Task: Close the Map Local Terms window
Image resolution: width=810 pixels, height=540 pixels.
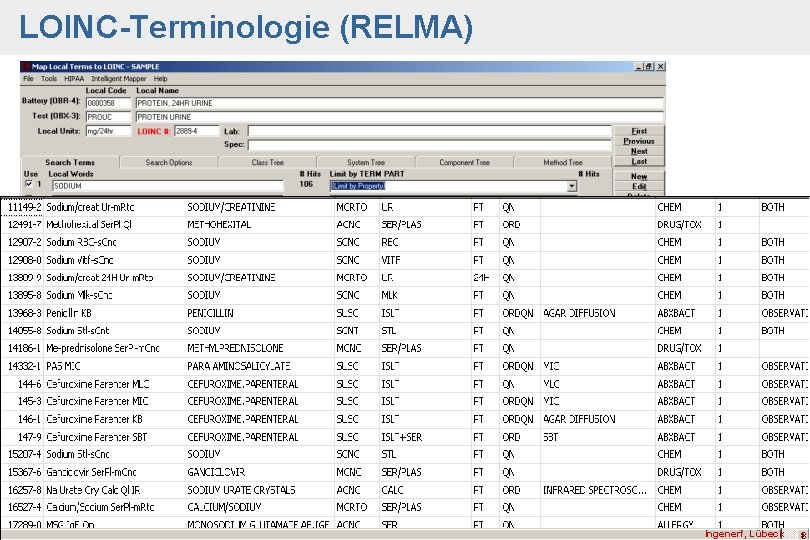Action: pos(660,67)
